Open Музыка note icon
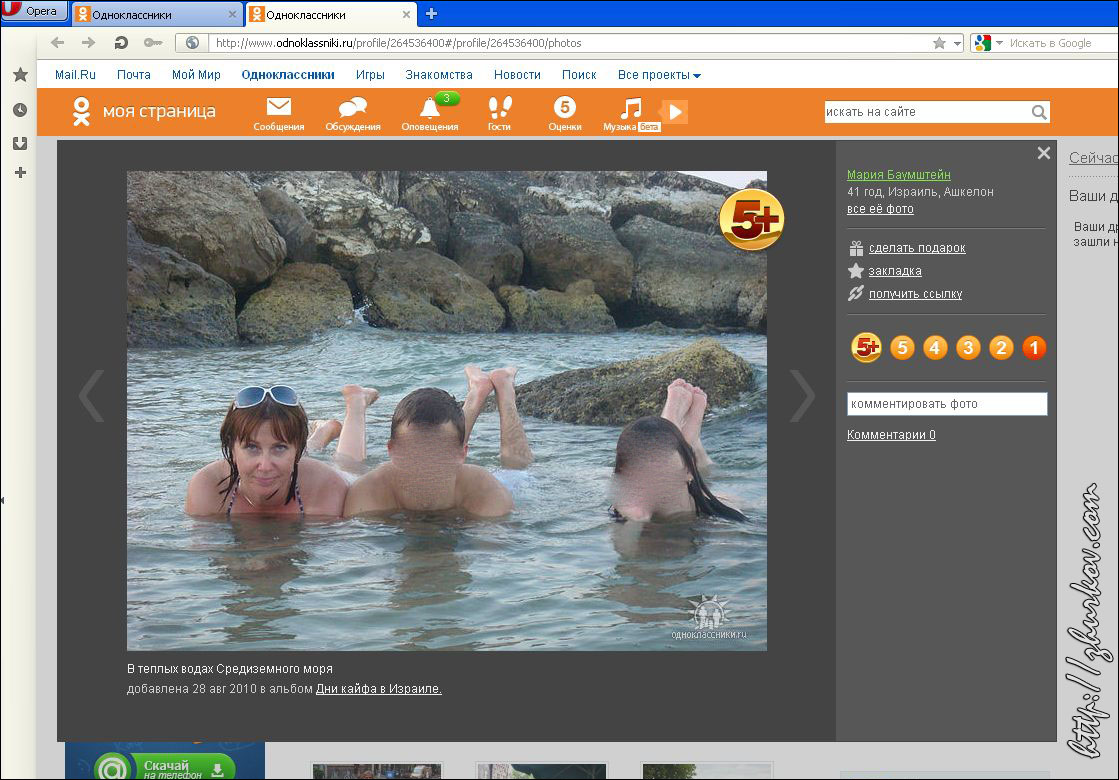Viewport: 1119px width, 780px height. coord(630,108)
